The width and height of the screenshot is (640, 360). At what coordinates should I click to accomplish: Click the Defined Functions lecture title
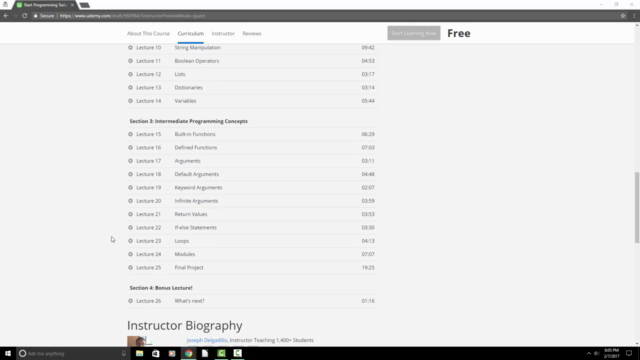[196, 147]
